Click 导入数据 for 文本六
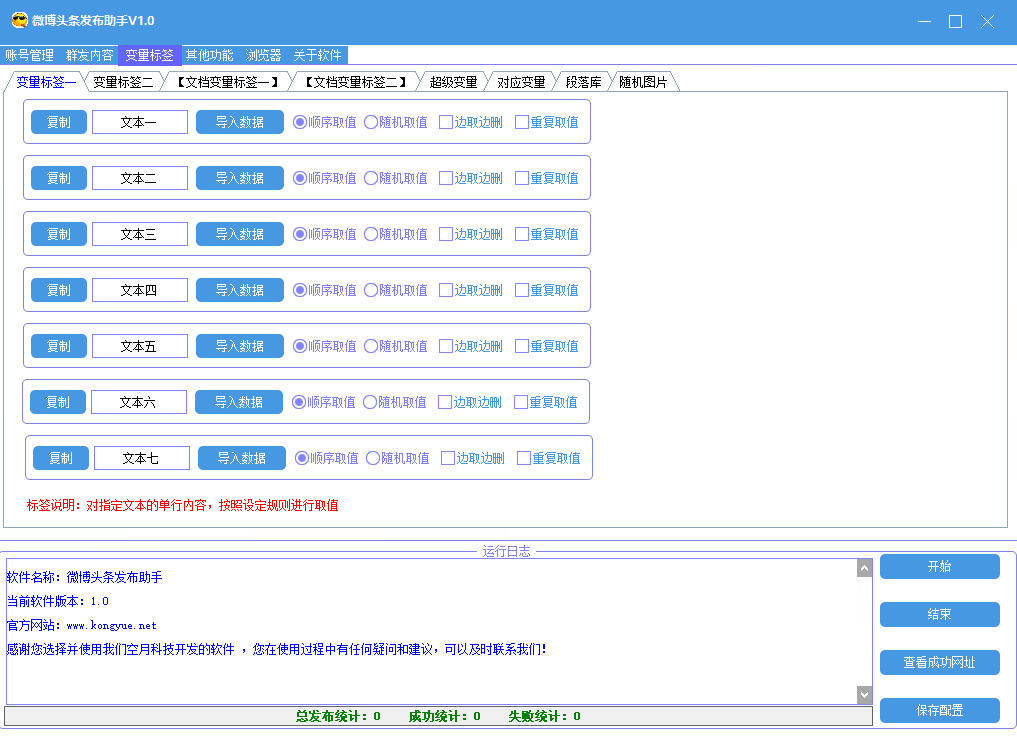The width and height of the screenshot is (1017, 749). (239, 402)
